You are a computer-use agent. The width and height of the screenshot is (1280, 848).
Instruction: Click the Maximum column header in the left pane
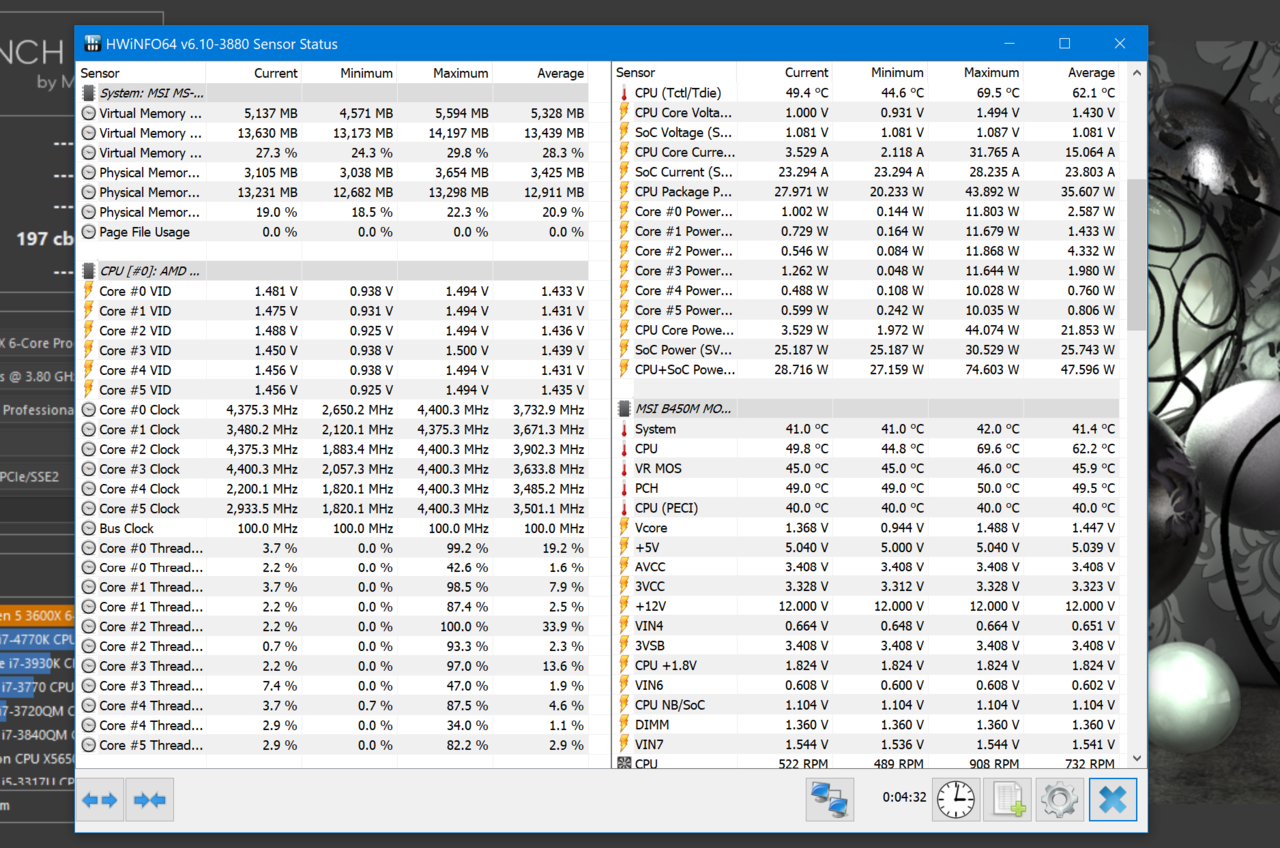pos(445,73)
